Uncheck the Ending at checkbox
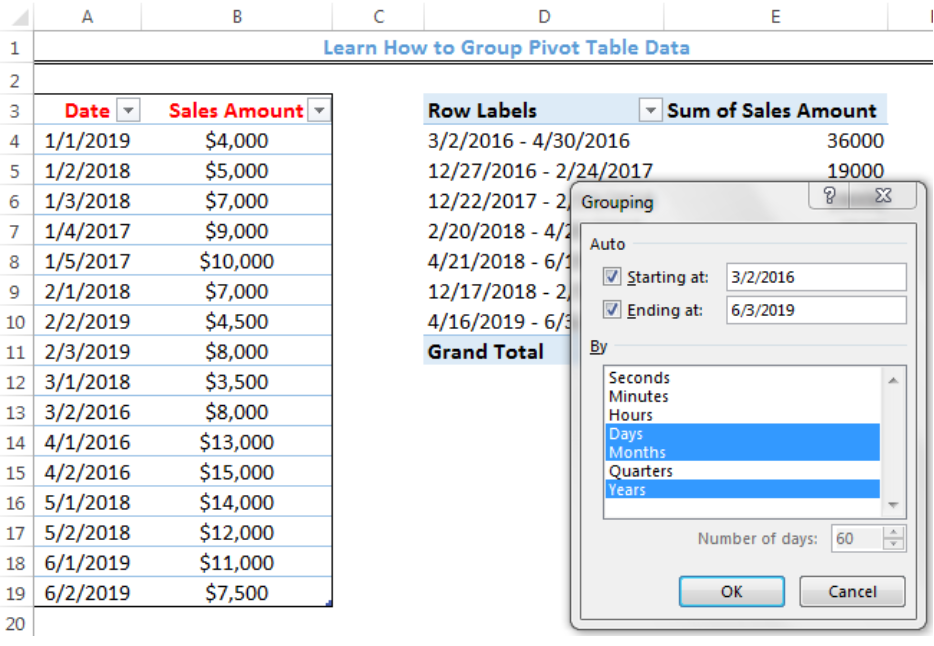 611,310
